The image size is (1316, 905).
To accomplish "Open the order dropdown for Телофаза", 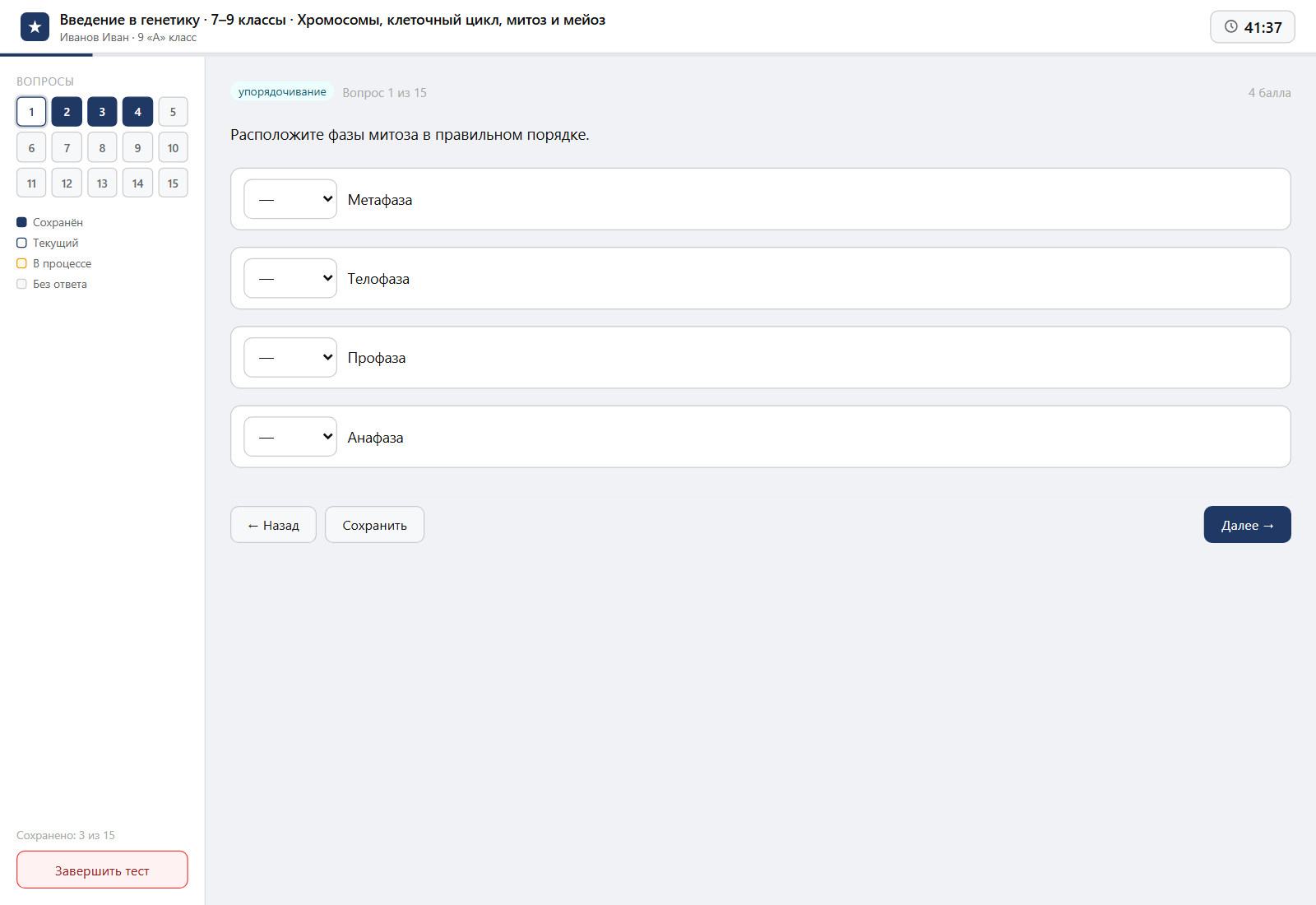I will (290, 278).
